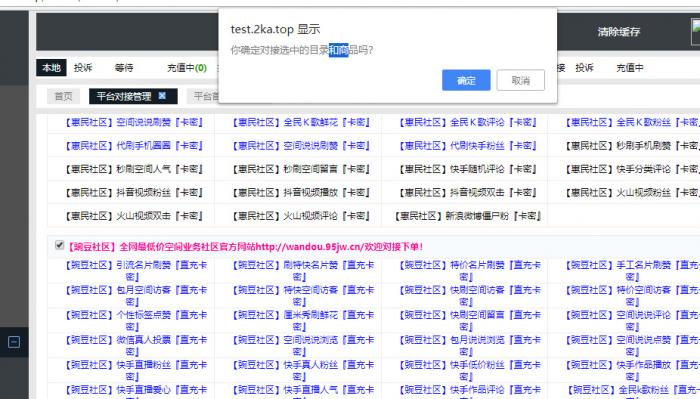Image resolution: width=700 pixels, height=399 pixels.
Task: Click 惠民社区 秒刷空间留言 卡密
Action: [301, 169]
